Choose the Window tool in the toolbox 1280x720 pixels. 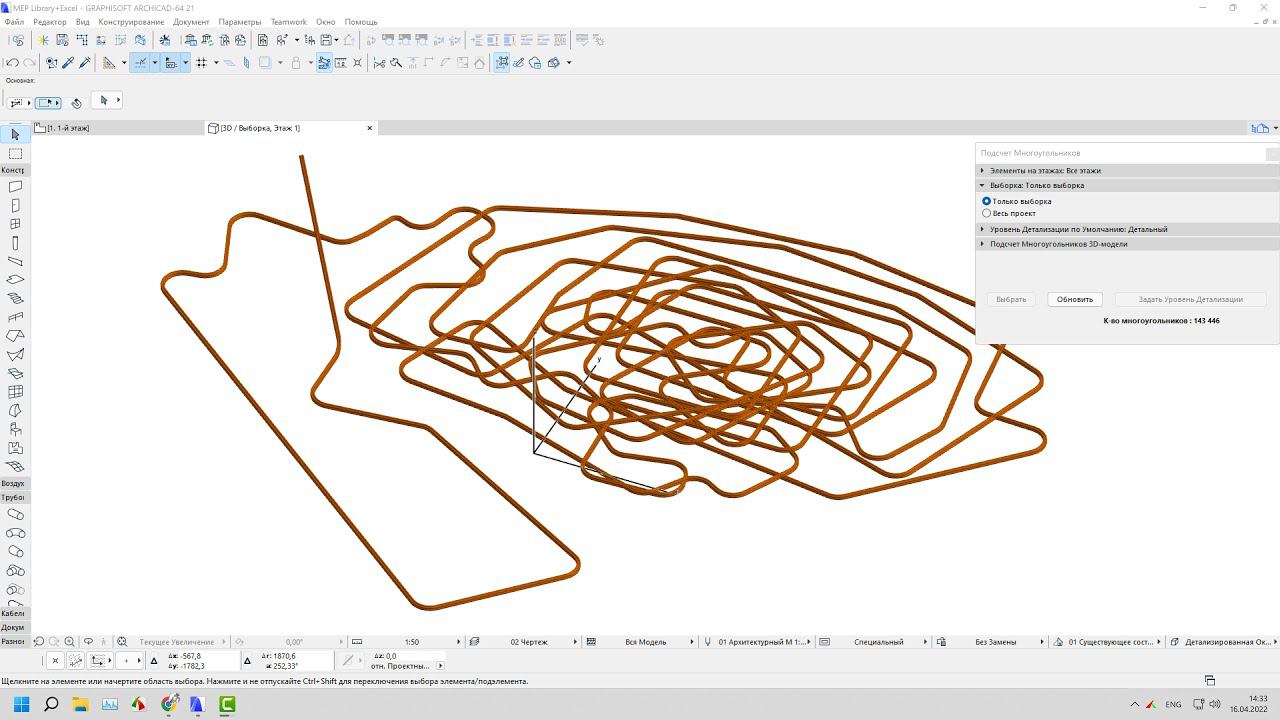(15, 224)
